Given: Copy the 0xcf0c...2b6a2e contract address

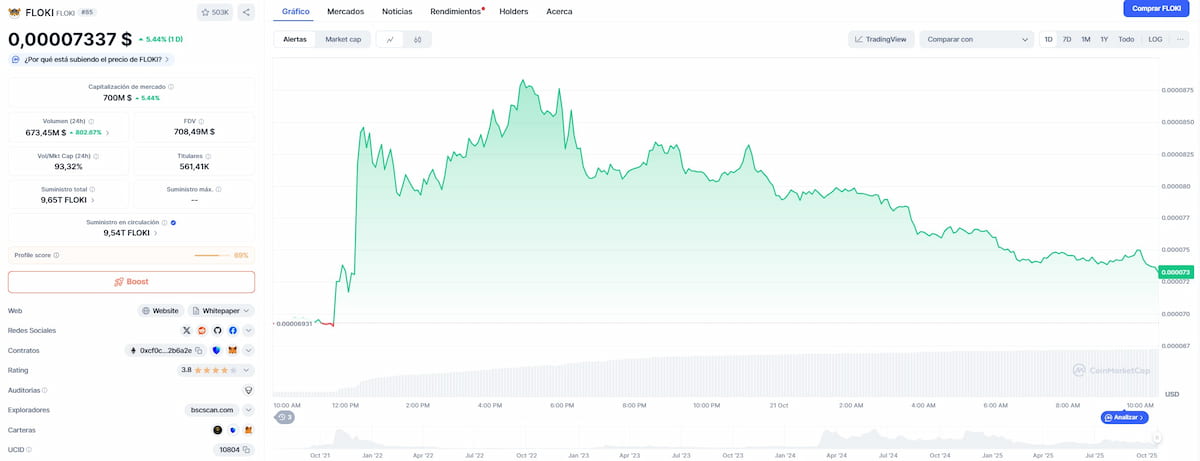Looking at the screenshot, I should (x=199, y=350).
